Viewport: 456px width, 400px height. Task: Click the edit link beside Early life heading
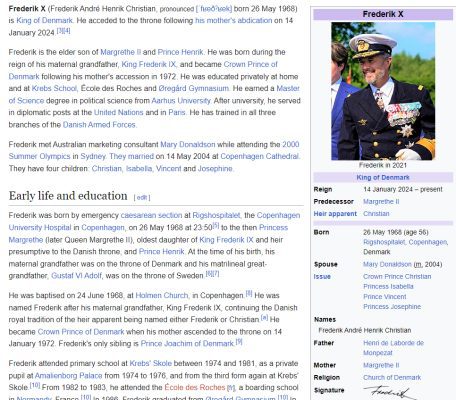tap(142, 198)
